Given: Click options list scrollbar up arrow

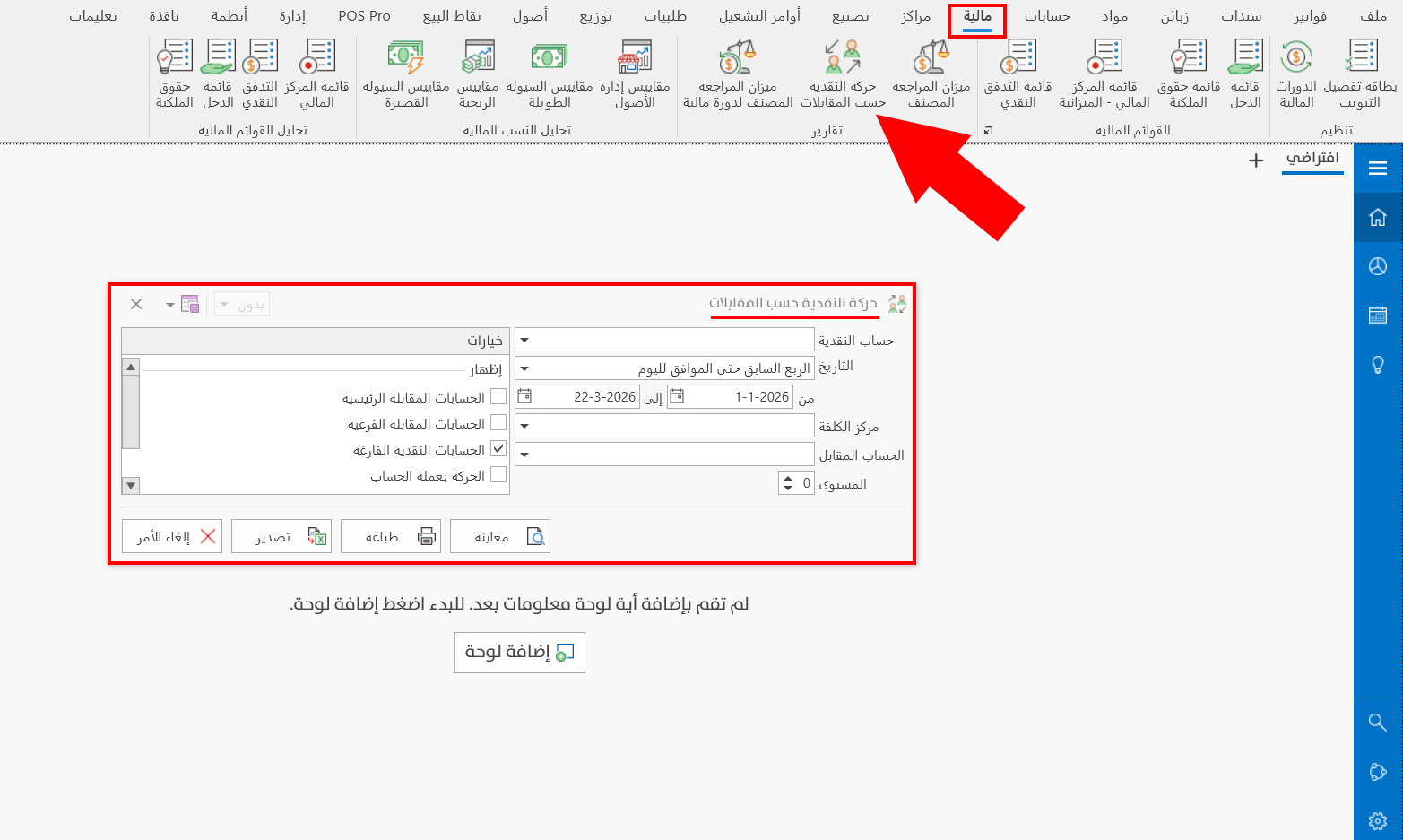Looking at the screenshot, I should click(131, 367).
